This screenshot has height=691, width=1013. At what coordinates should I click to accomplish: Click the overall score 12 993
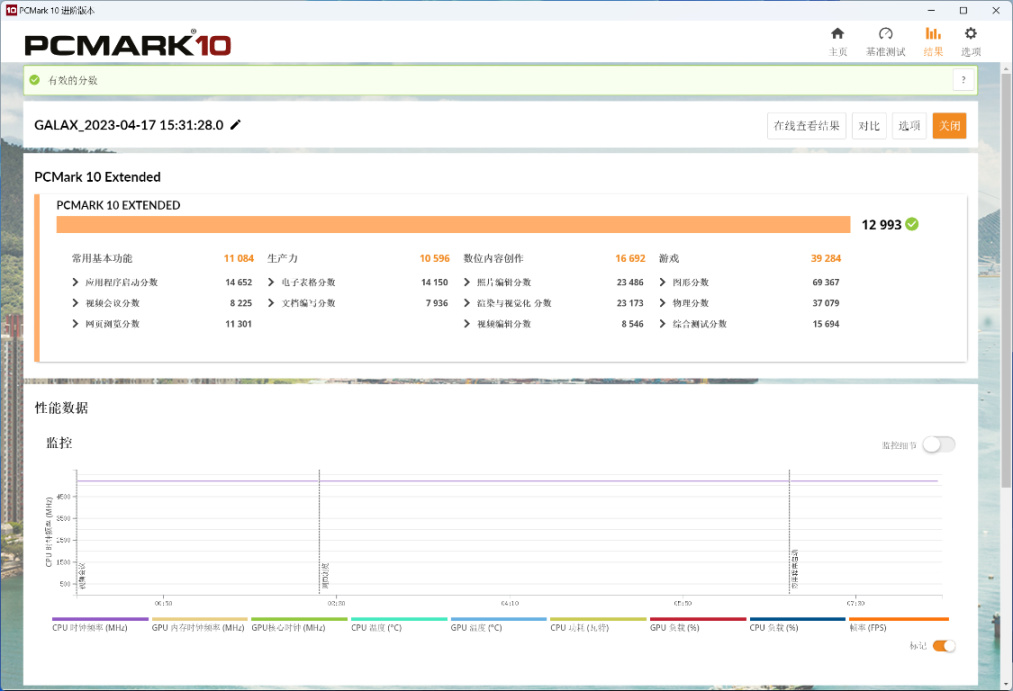click(x=881, y=225)
